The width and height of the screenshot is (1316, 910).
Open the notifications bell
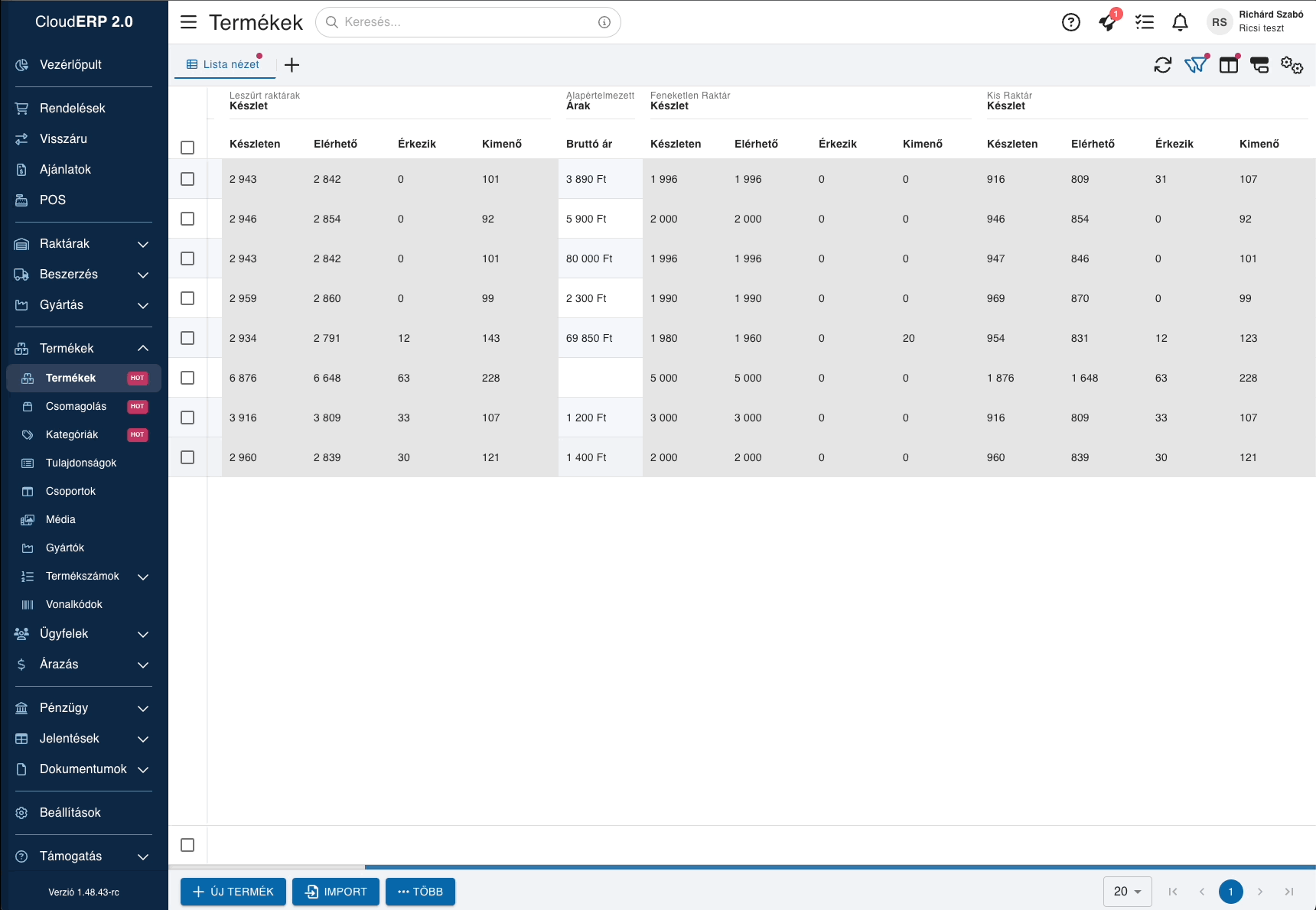tap(1181, 22)
